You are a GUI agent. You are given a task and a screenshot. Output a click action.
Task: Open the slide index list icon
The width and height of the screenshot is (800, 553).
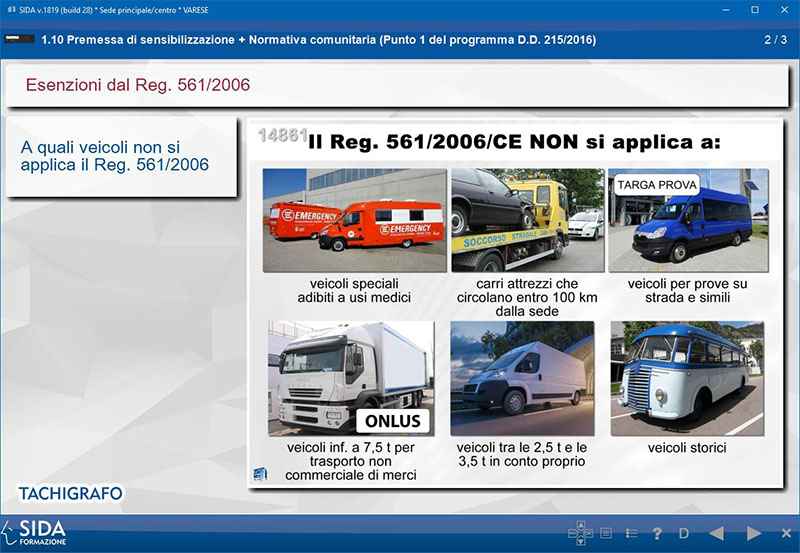point(632,533)
